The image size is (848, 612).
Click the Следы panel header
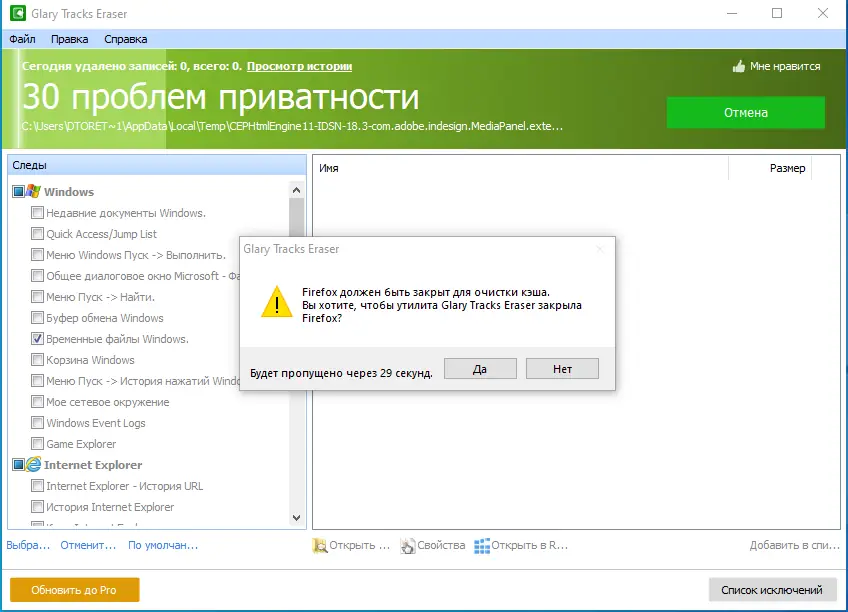coord(157,165)
